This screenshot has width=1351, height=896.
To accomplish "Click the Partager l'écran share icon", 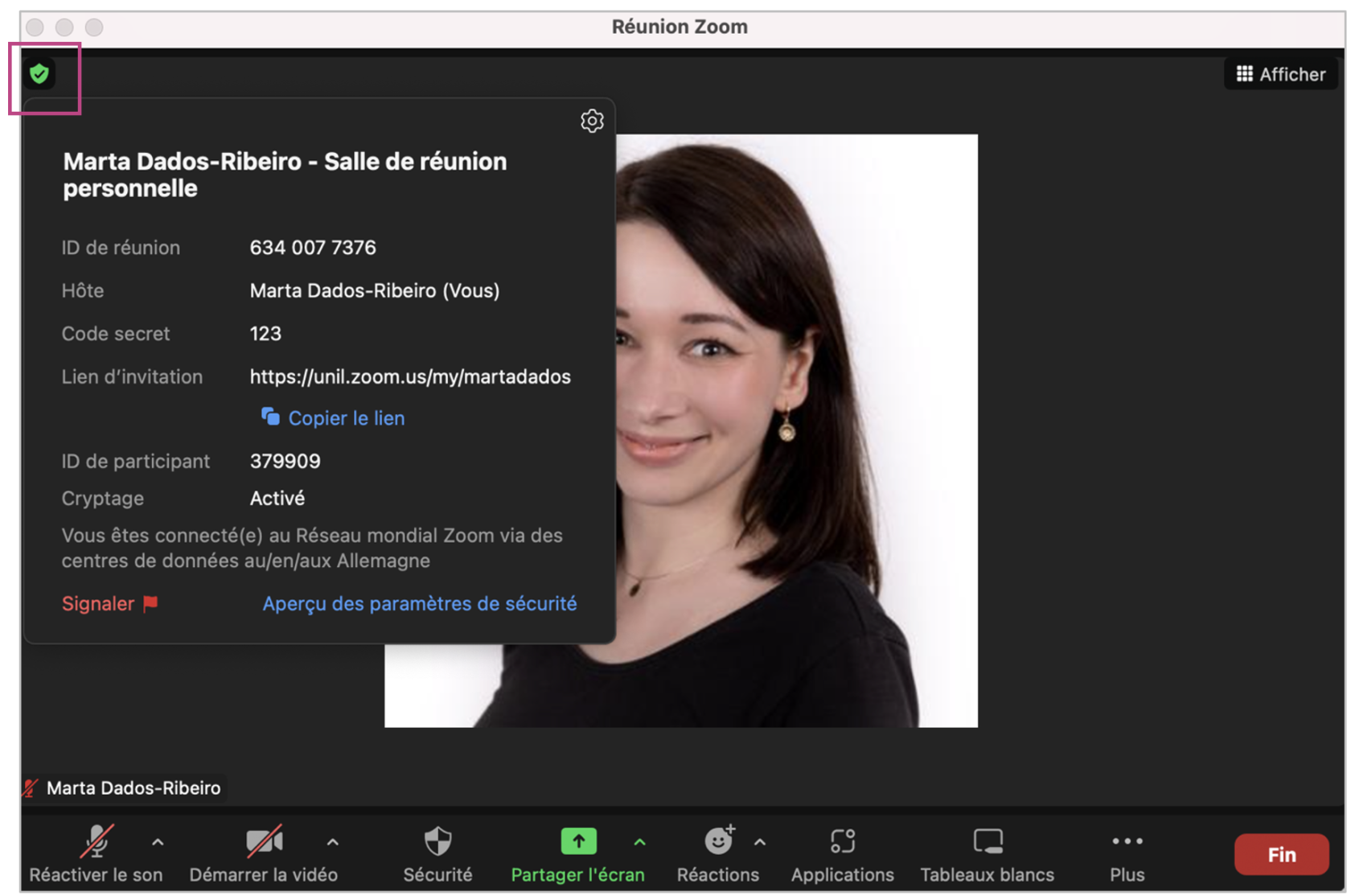I will pyautogui.click(x=578, y=842).
